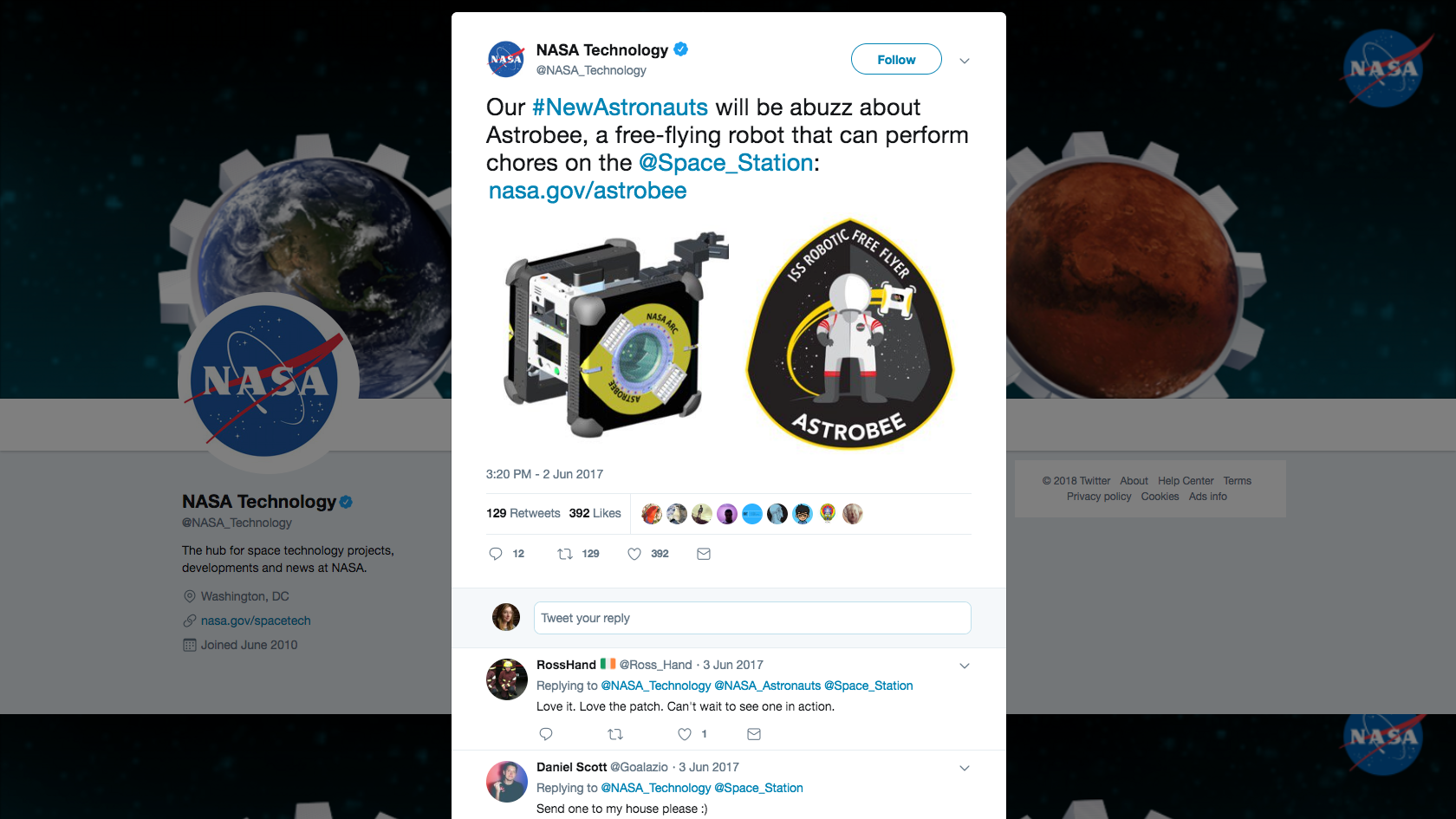Follow NASA Technology
The image size is (1456, 819).
pyautogui.click(x=896, y=59)
